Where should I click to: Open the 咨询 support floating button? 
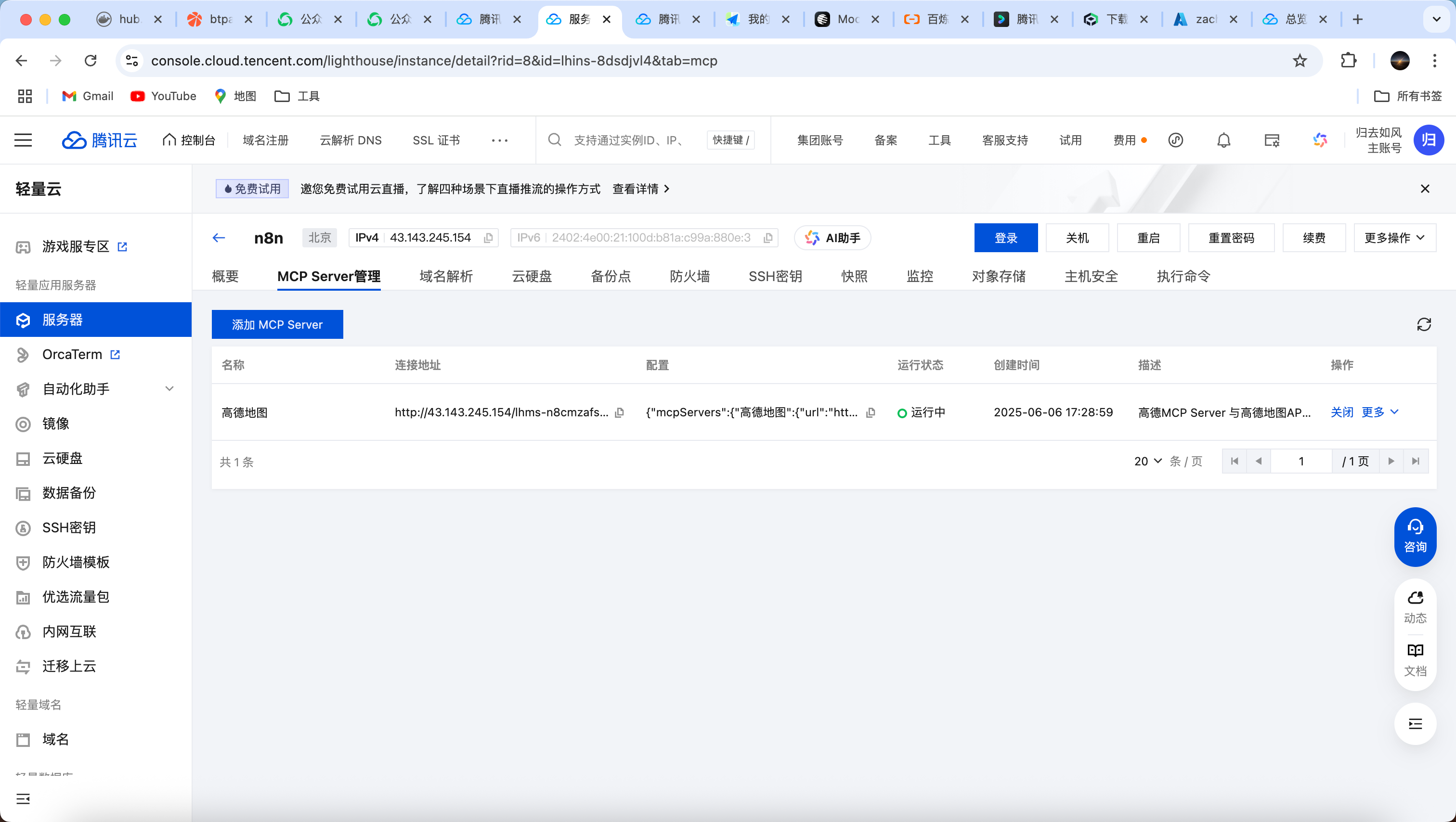point(1415,537)
